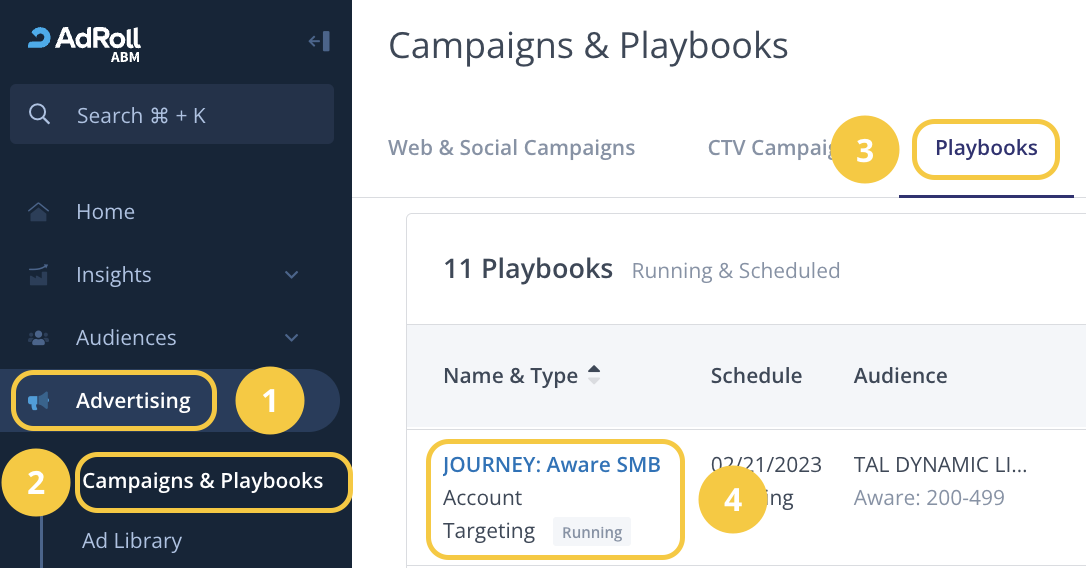1086x568 pixels.
Task: Click the TAL DYNAMIC LI... audience entry
Action: [940, 465]
